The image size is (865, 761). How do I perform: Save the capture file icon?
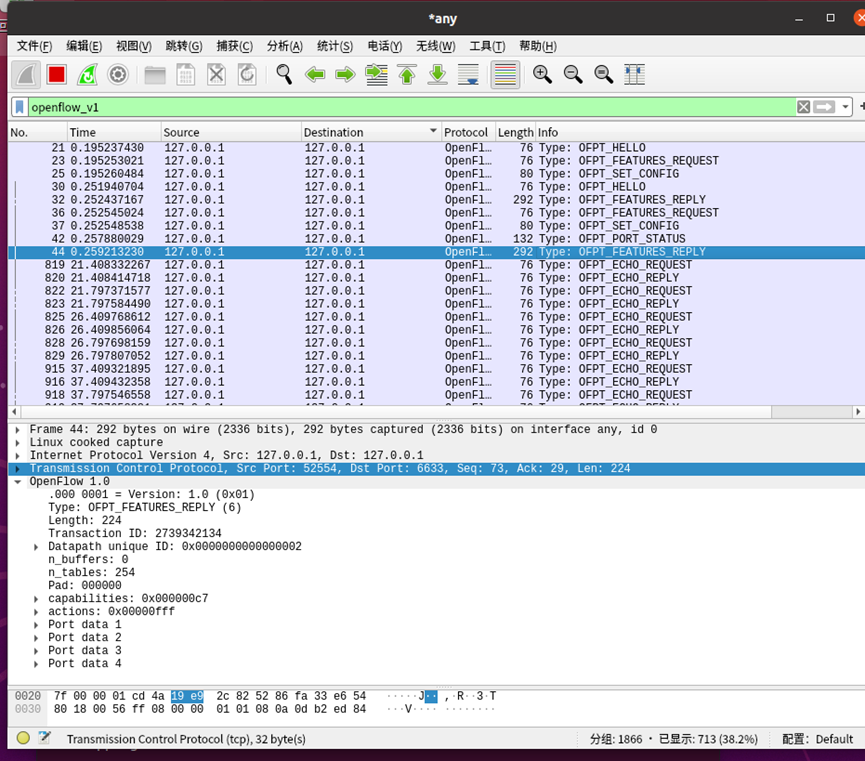pos(185,74)
